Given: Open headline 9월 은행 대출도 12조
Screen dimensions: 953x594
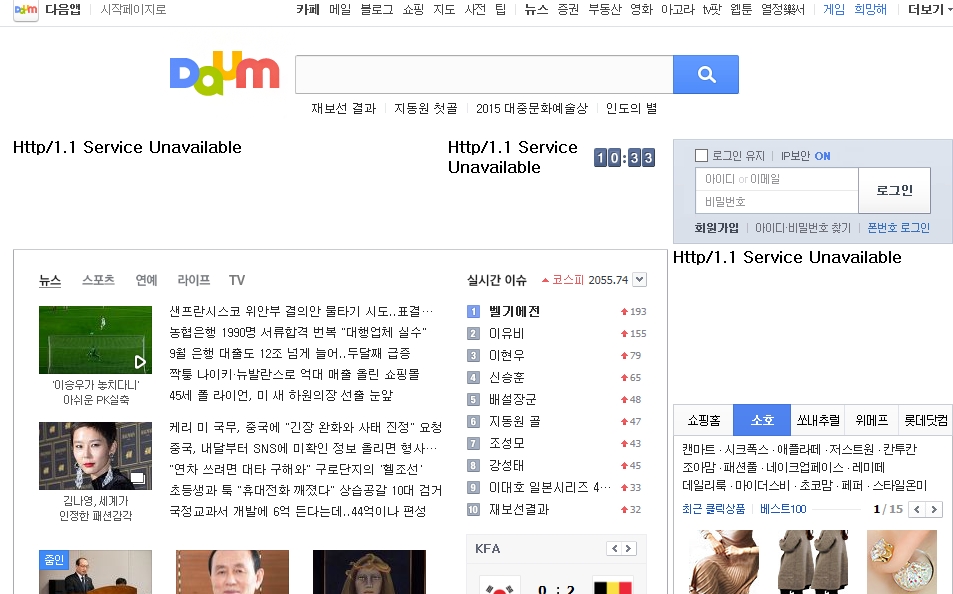Looking at the screenshot, I should [x=290, y=353].
